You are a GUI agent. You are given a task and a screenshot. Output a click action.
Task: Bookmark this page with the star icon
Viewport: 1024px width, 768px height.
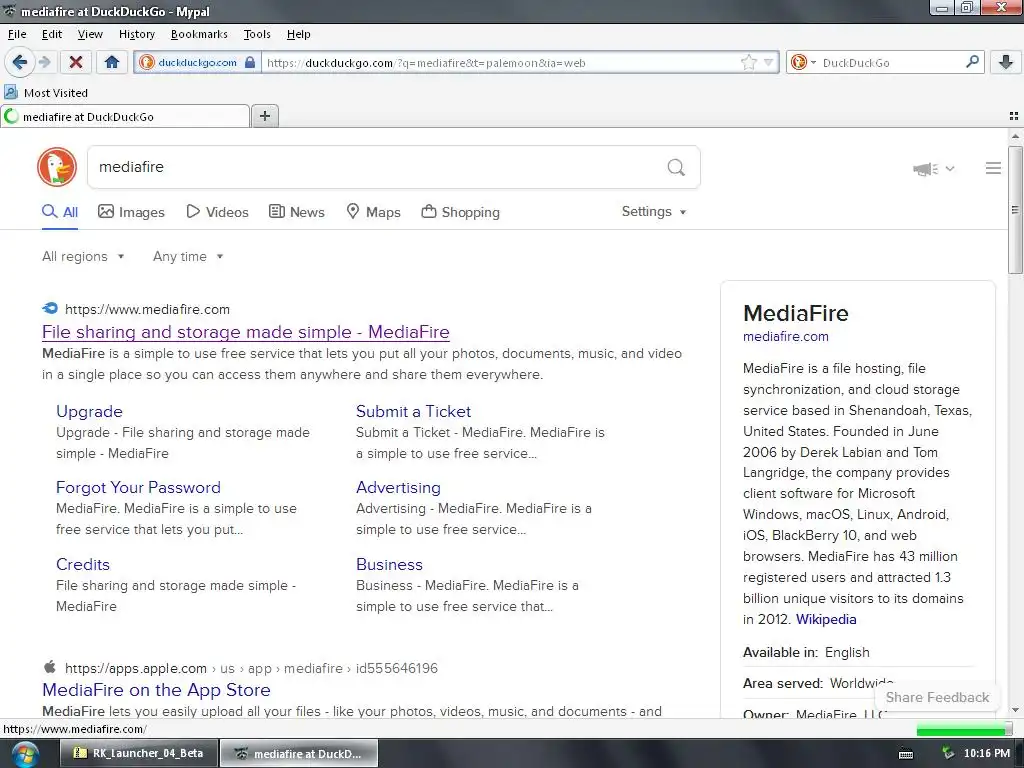(x=748, y=63)
